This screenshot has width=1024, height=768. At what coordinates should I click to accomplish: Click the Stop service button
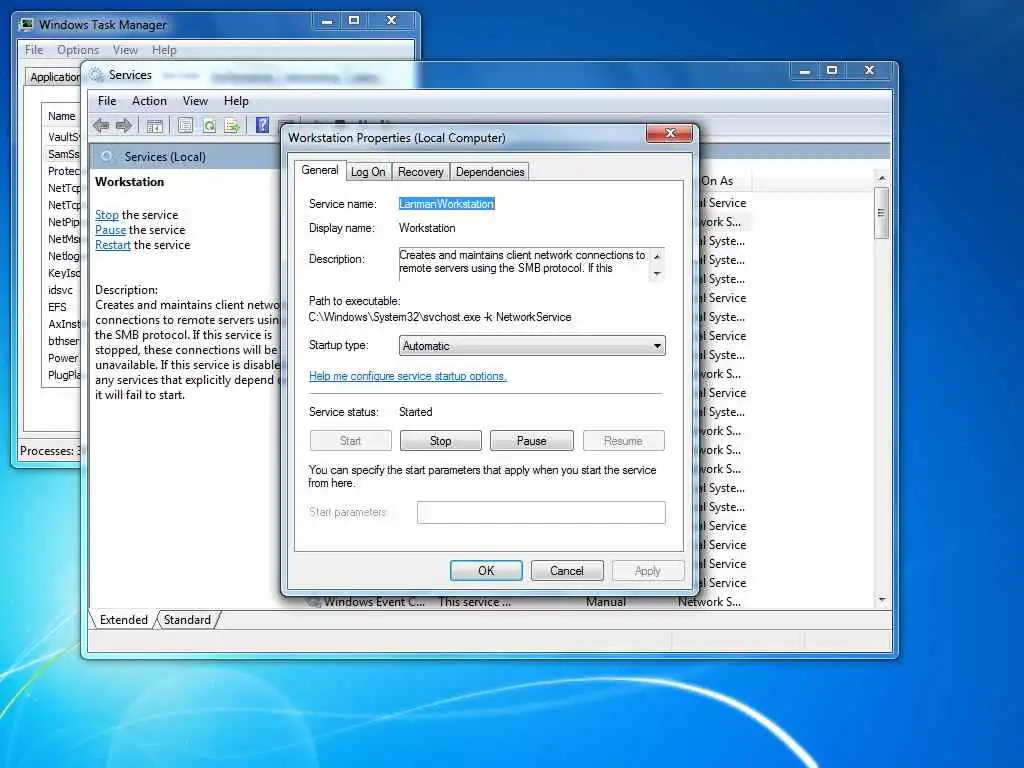441,441
